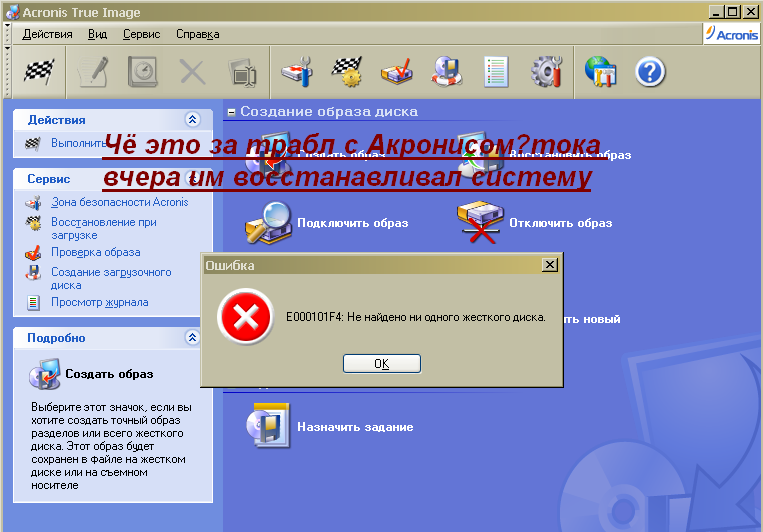Open Acronis Secure Zone toolbar icon with wrench
The width and height of the screenshot is (763, 532).
click(x=297, y=72)
